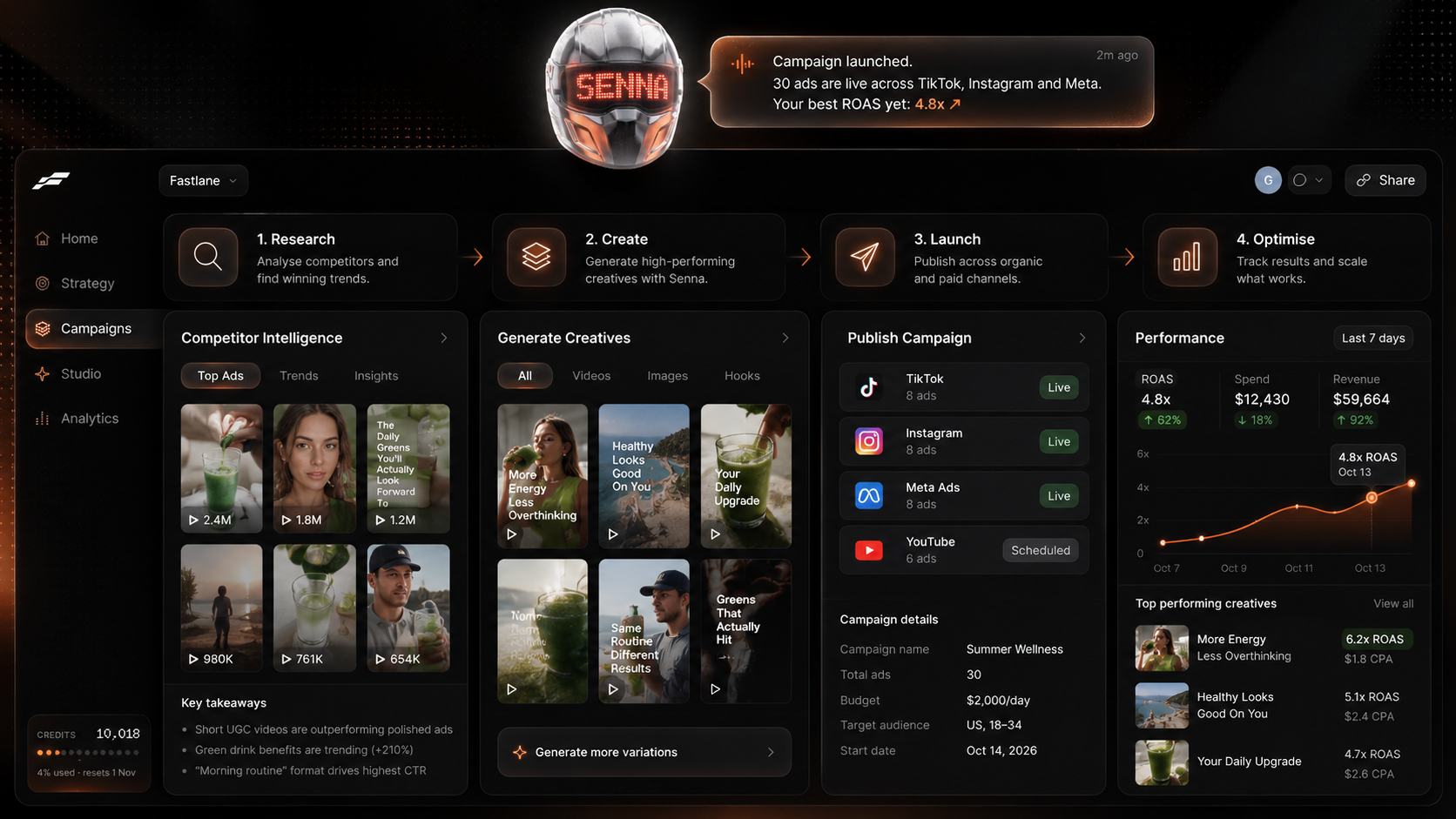This screenshot has height=819, width=1456.
Task: Click the user avatar G
Action: [x=1268, y=180]
